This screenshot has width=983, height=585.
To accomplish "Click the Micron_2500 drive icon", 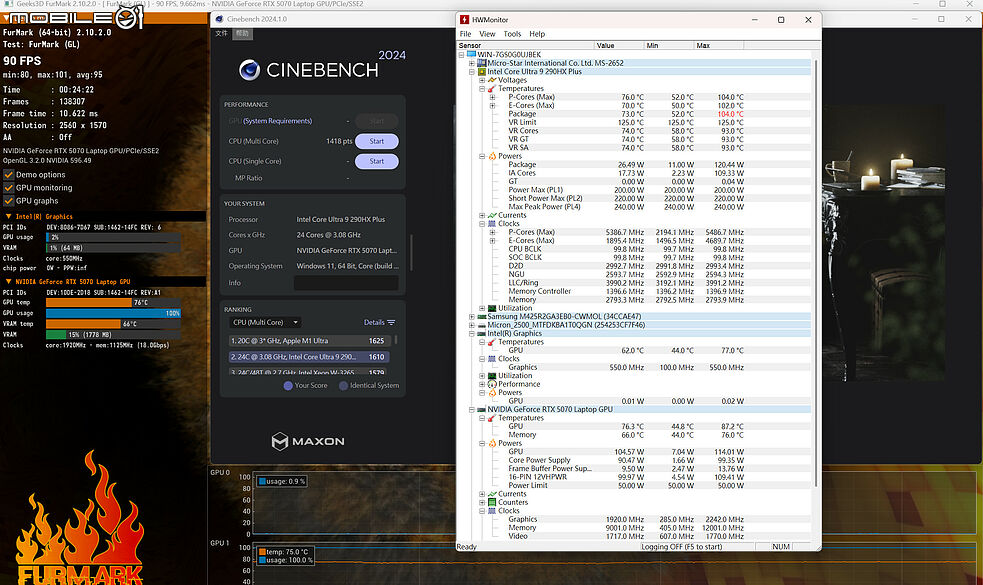I will coord(481,325).
